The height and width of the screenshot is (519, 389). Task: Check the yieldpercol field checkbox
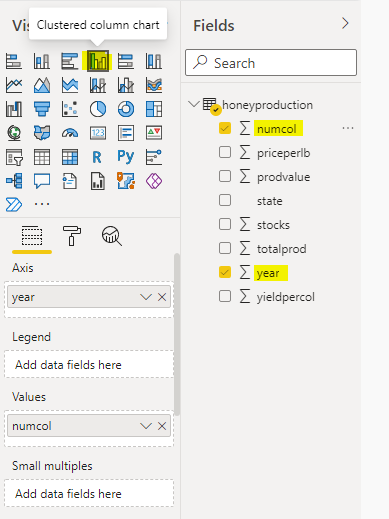[x=225, y=296]
